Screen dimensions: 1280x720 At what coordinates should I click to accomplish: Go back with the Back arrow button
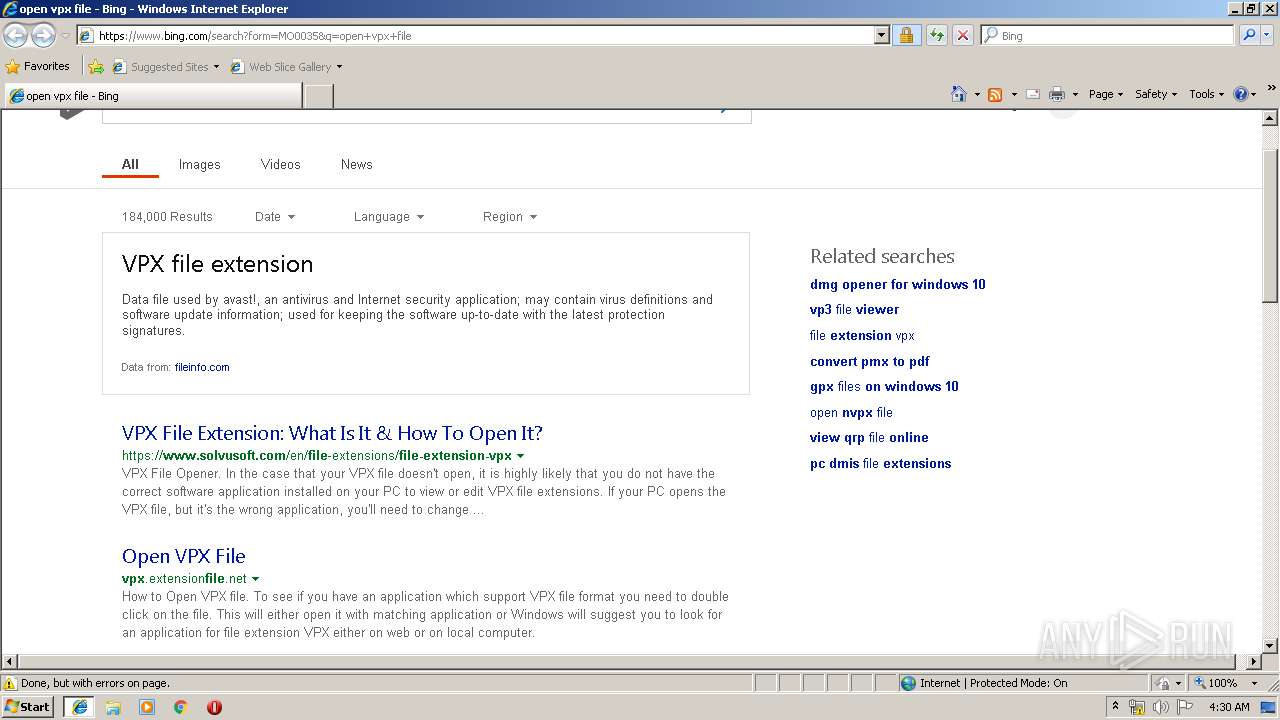[x=16, y=36]
